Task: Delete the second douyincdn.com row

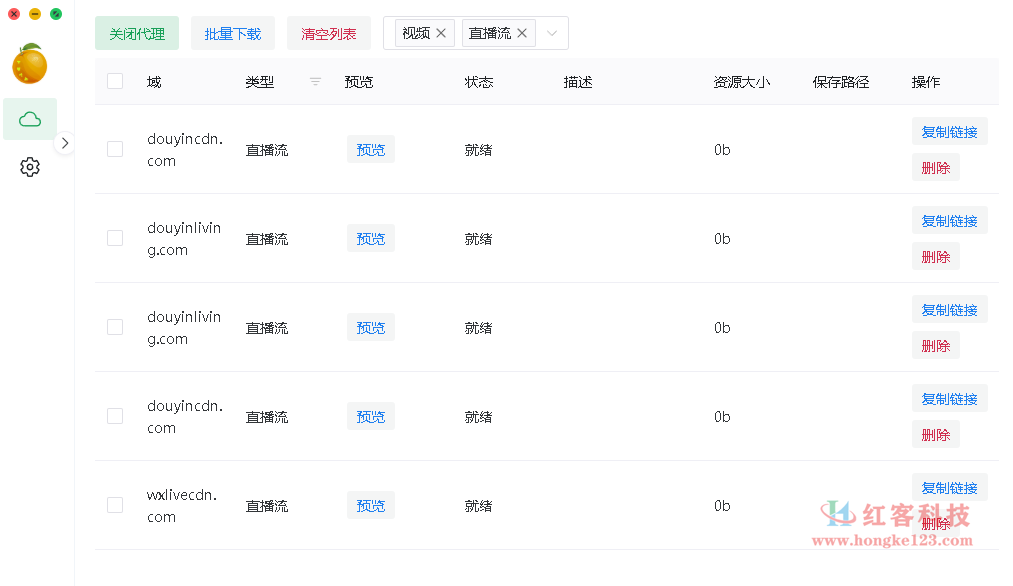Action: coord(935,435)
